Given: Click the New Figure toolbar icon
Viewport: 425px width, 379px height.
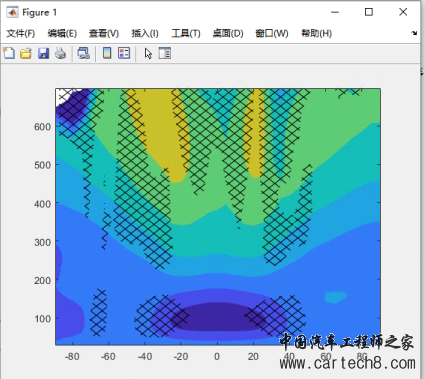Looking at the screenshot, I should point(9,53).
